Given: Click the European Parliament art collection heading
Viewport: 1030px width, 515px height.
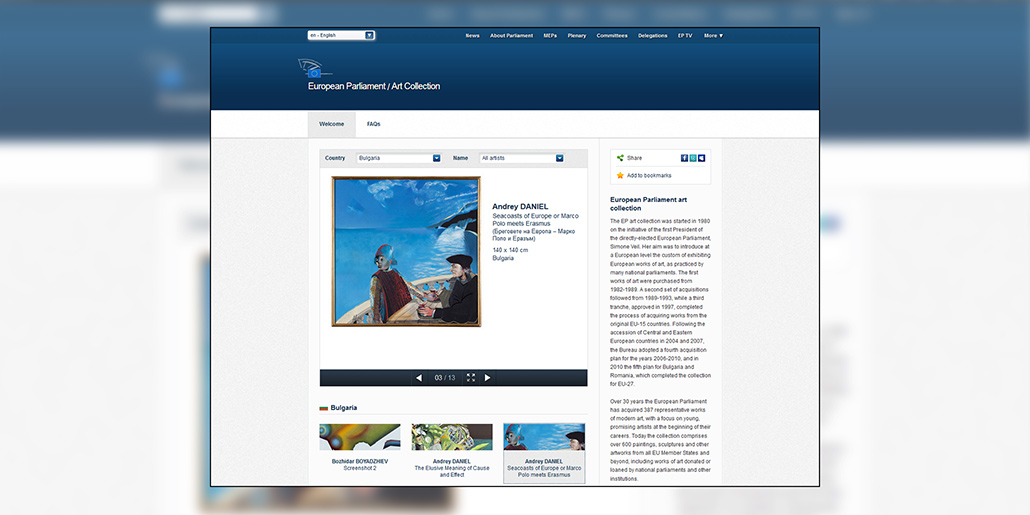Looking at the screenshot, I should tap(648, 204).
